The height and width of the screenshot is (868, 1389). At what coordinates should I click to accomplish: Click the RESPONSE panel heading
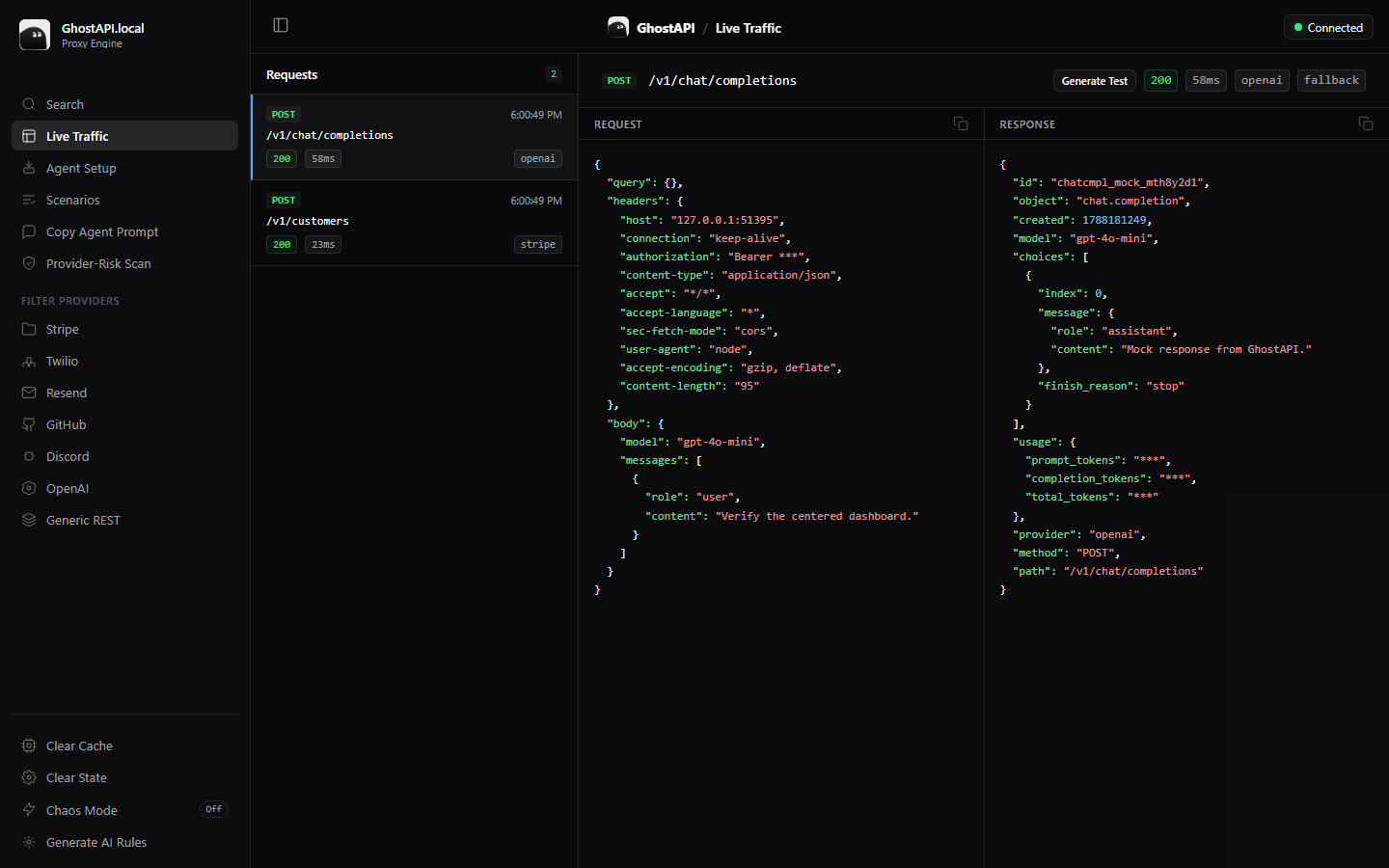1027,124
